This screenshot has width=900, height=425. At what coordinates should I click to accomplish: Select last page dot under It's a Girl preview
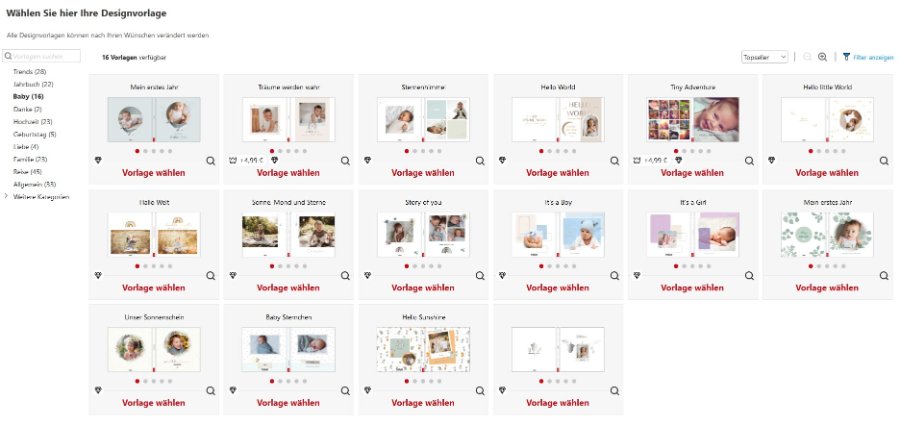[708, 266]
